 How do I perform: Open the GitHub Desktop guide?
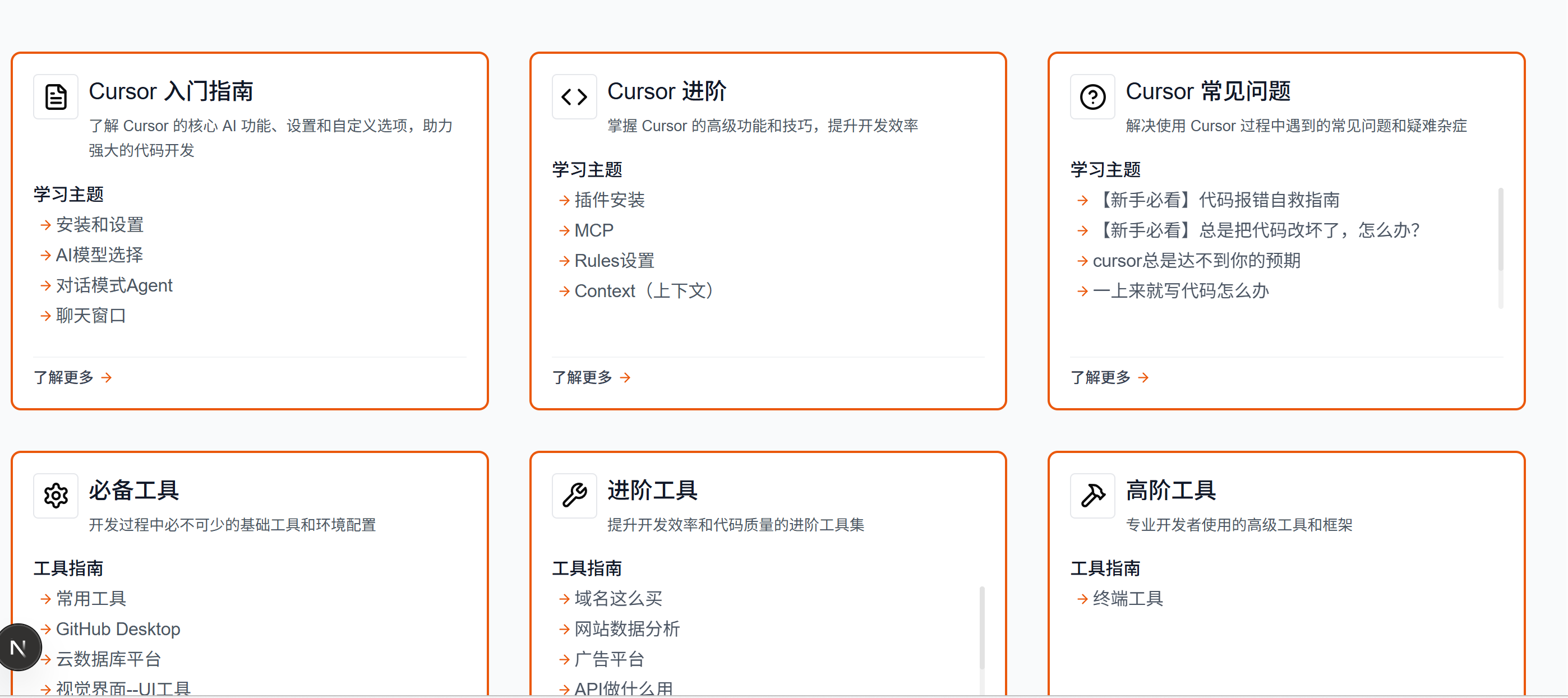(x=118, y=629)
